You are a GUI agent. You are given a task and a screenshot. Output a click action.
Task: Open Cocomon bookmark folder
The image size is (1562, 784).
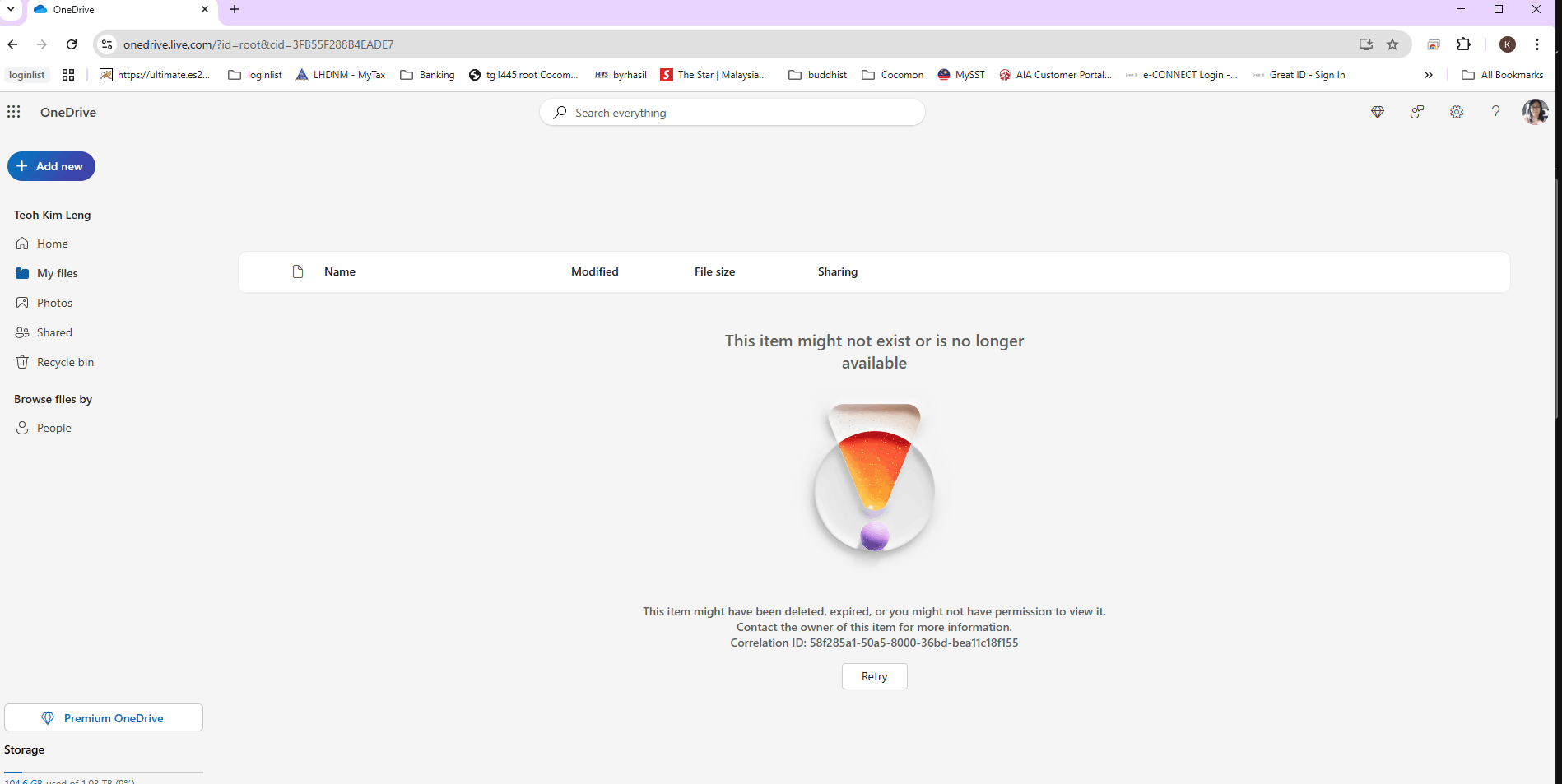point(893,75)
